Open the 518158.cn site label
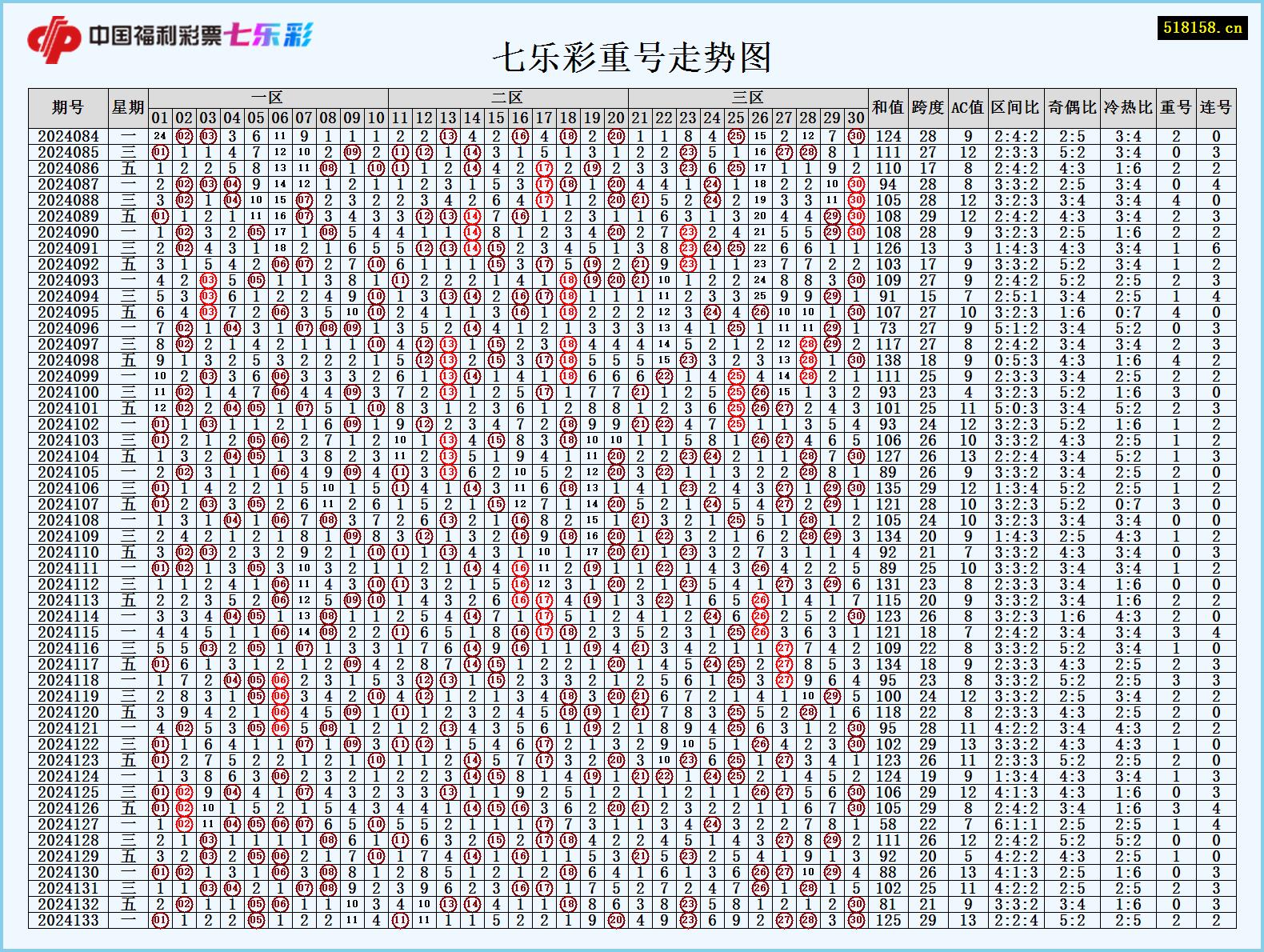This screenshot has width=1264, height=952. tap(1202, 27)
